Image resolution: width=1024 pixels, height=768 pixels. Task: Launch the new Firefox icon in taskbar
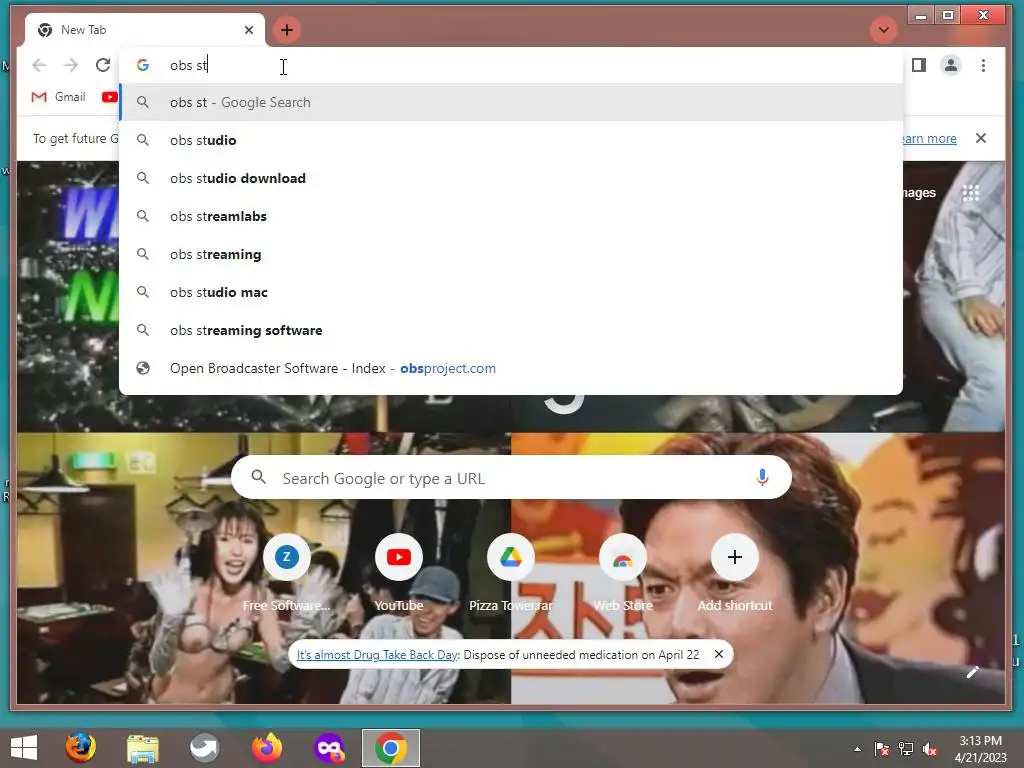(266, 748)
